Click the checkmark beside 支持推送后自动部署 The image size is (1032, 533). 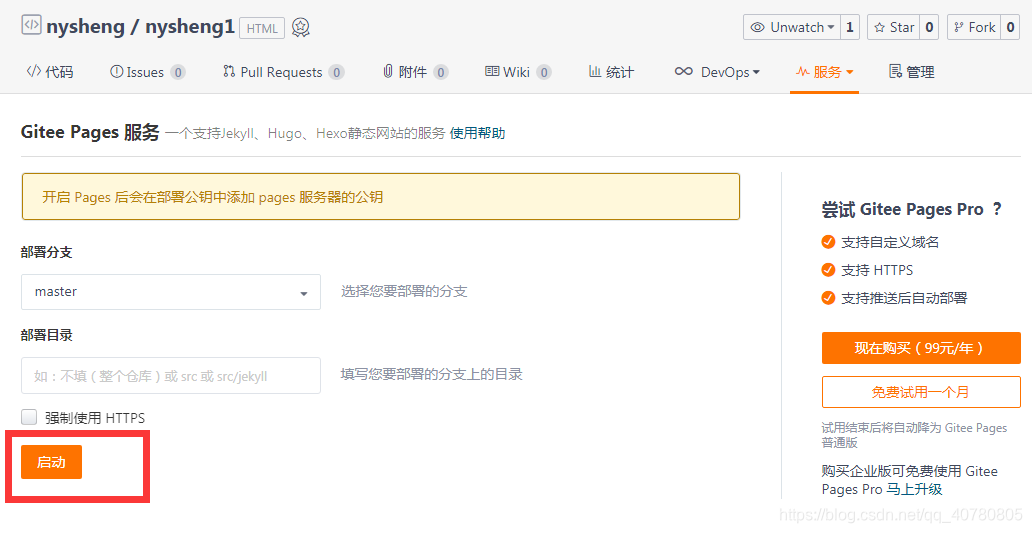pyautogui.click(x=828, y=298)
